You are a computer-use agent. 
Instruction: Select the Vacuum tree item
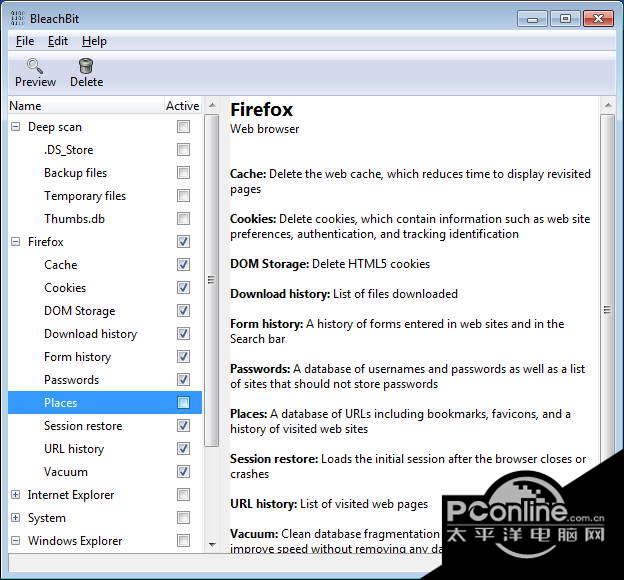coord(66,472)
